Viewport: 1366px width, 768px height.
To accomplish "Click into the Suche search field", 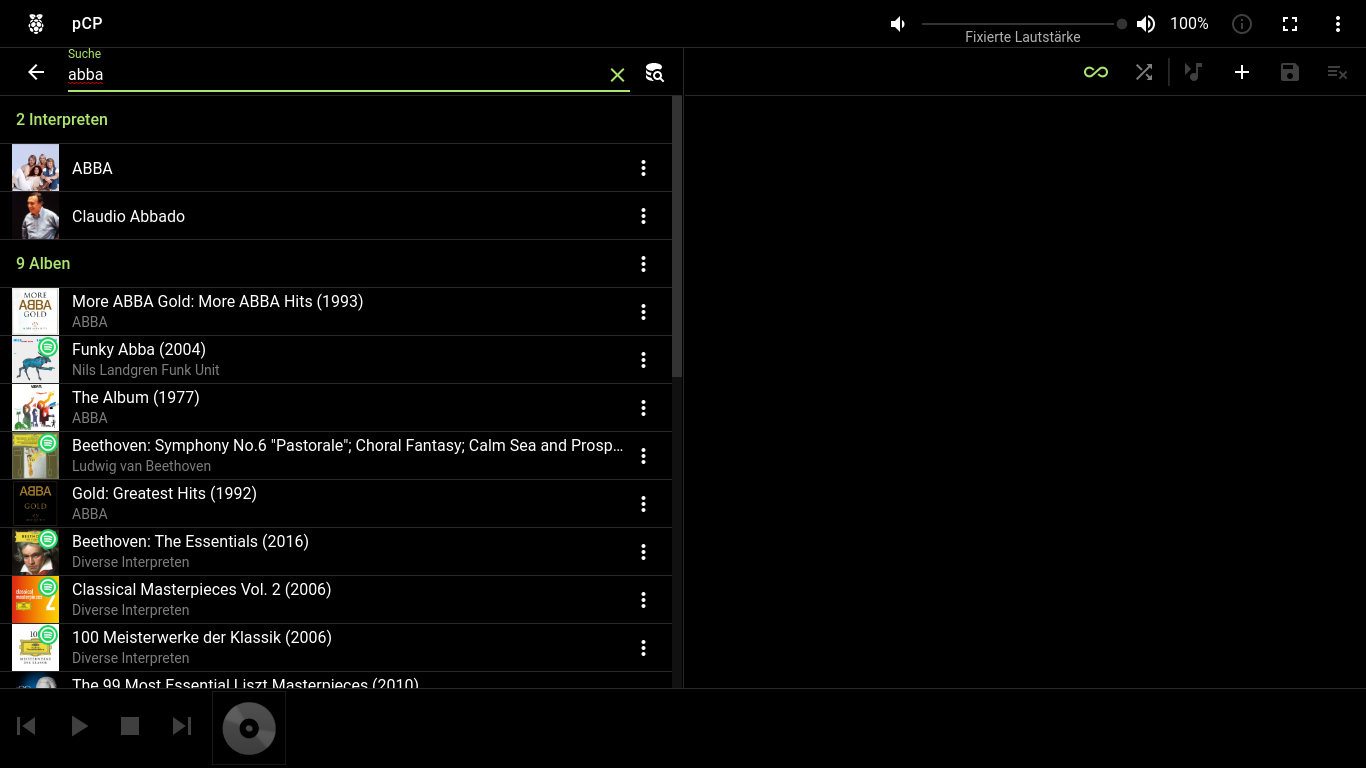I will click(336, 74).
